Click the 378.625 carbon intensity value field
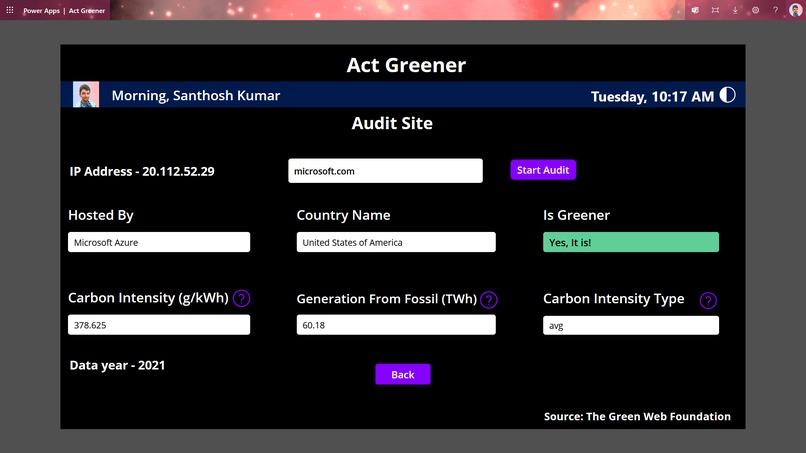The image size is (806, 453). [159, 325]
